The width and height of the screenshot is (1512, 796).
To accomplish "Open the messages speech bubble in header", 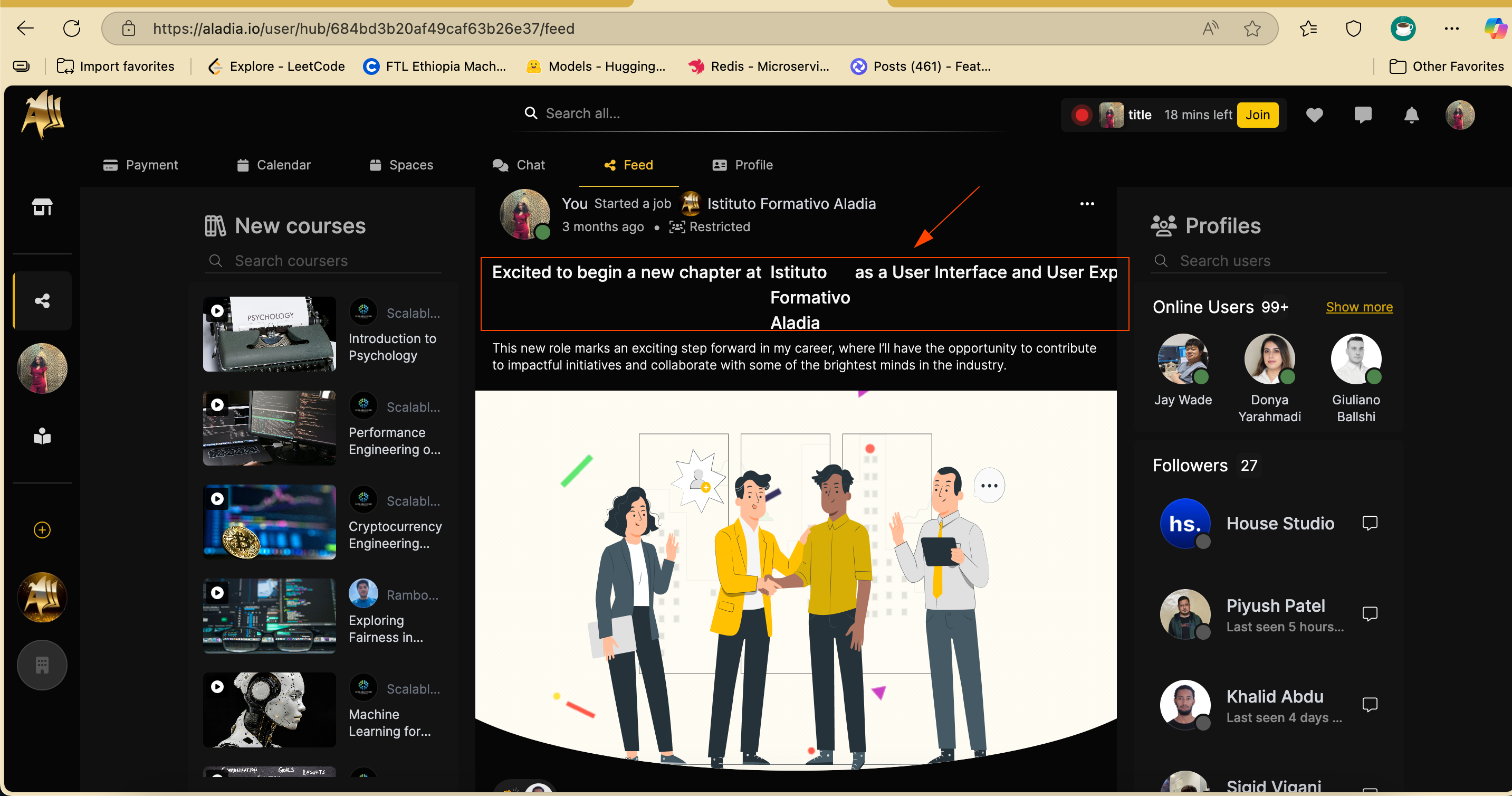I will [1363, 115].
